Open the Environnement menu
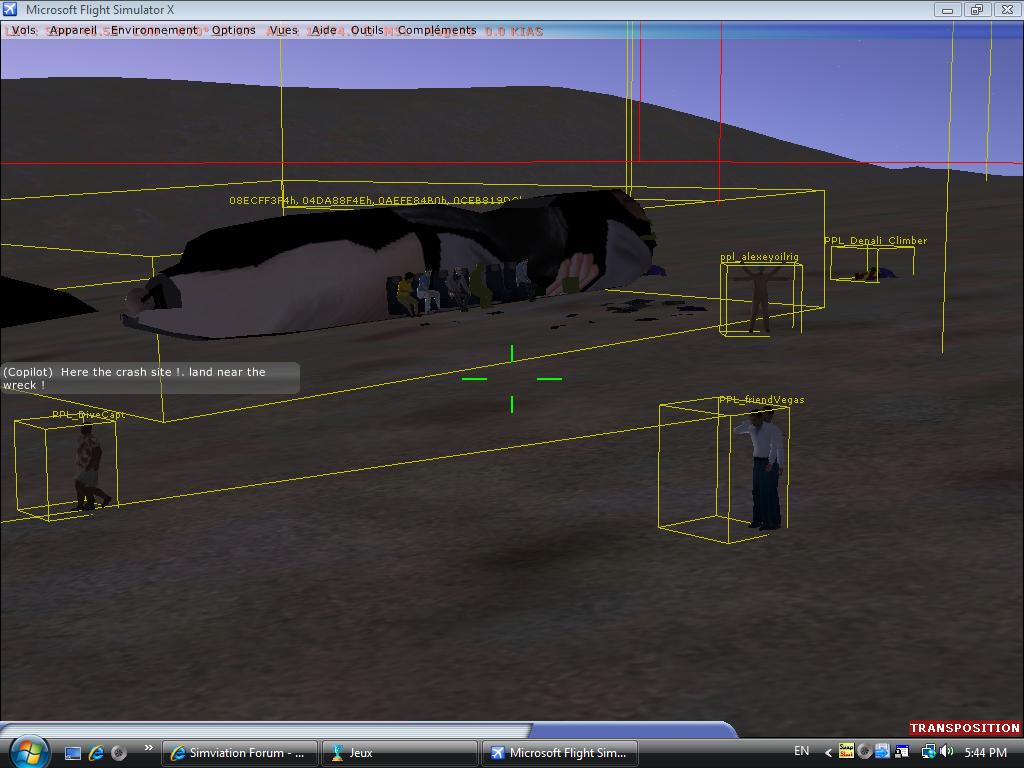This screenshot has height=768, width=1024. (x=154, y=30)
